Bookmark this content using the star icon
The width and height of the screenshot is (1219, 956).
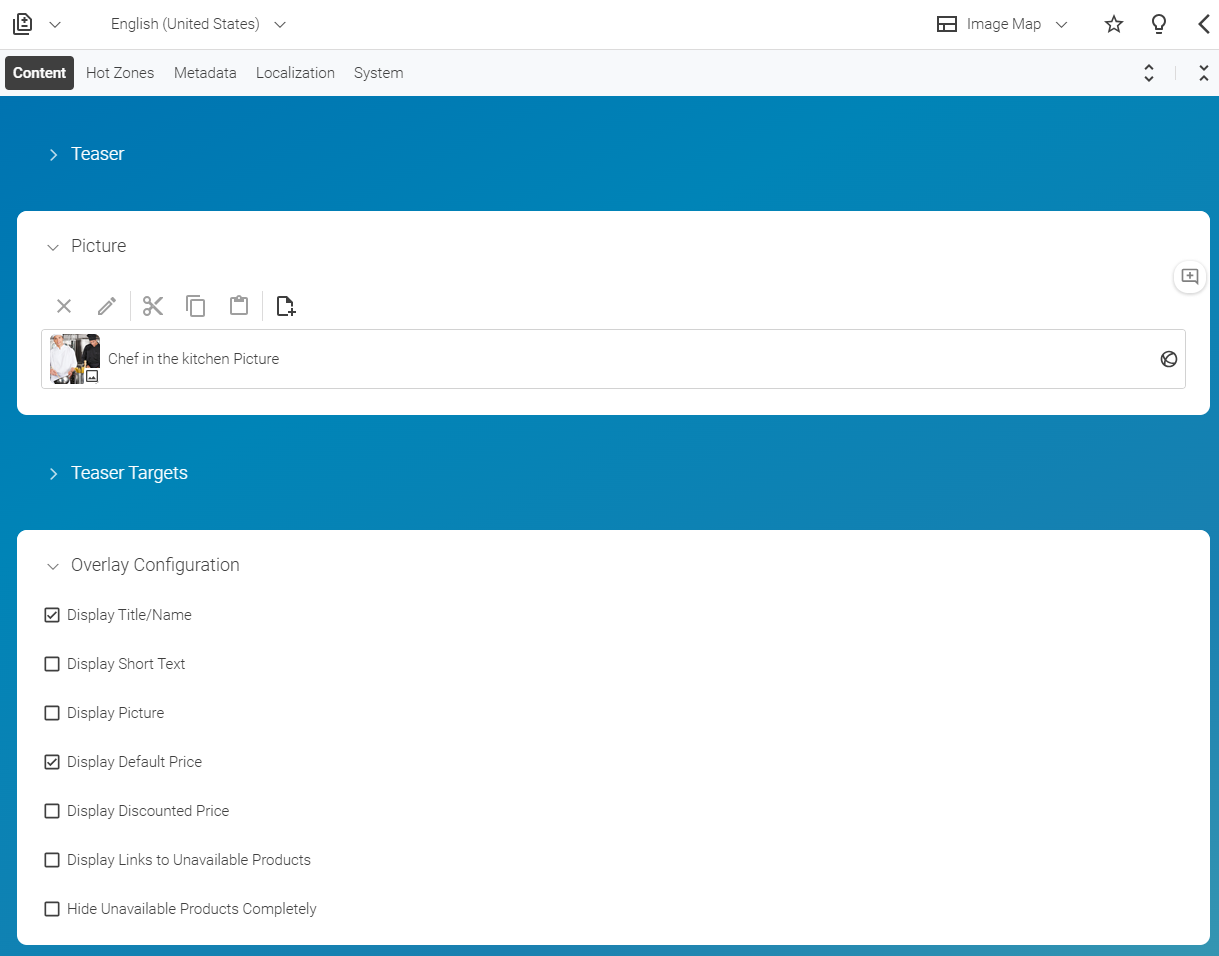[x=1113, y=24]
